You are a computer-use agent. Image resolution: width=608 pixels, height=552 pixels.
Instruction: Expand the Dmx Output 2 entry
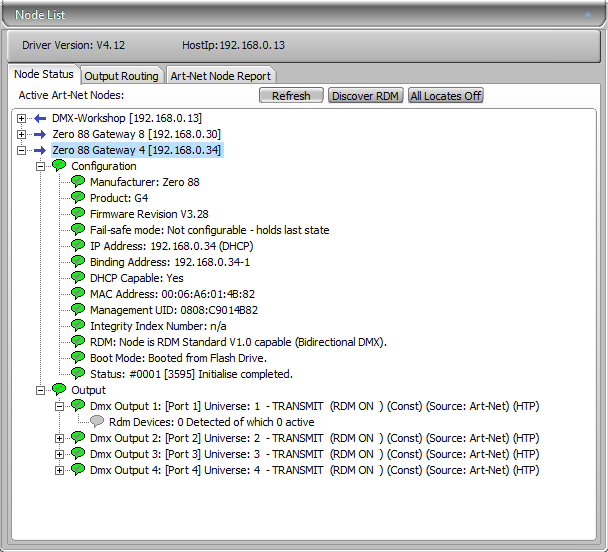click(x=59, y=438)
